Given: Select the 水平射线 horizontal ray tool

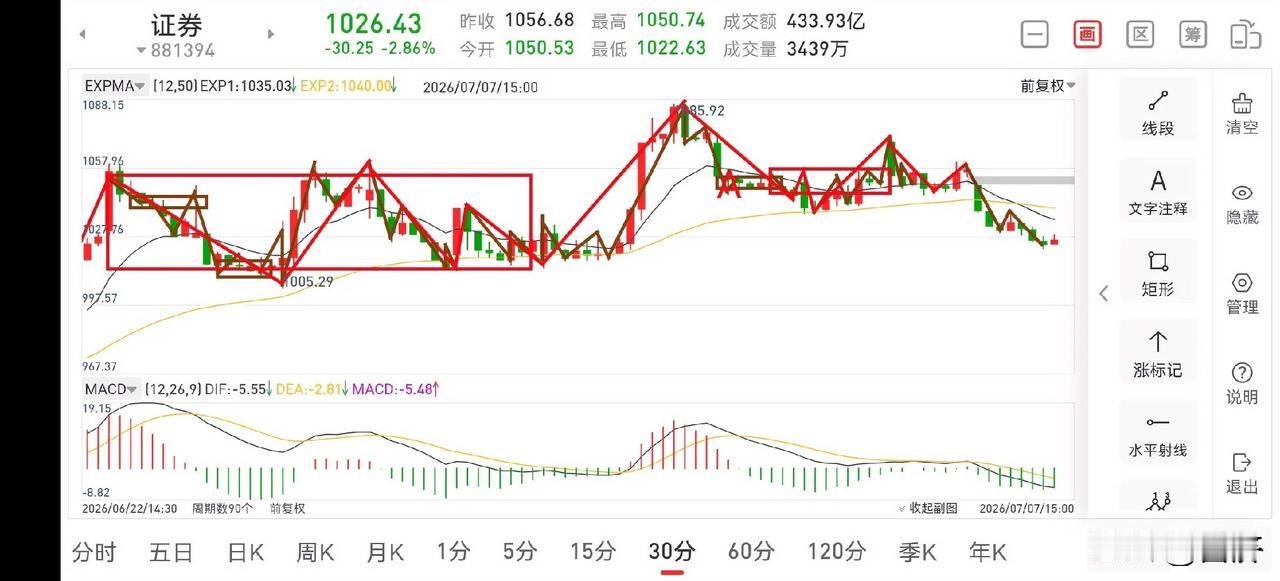Looking at the screenshot, I should pos(1158,436).
